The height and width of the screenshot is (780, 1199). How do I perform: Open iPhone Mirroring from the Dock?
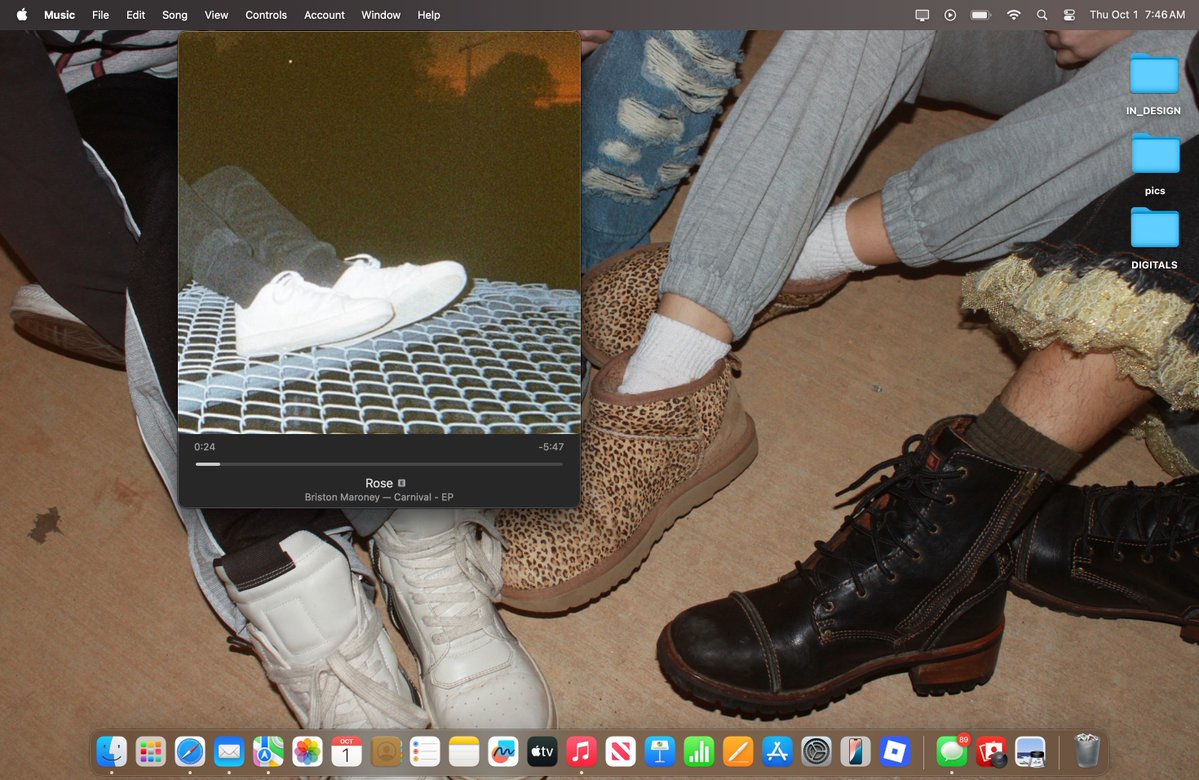855,752
